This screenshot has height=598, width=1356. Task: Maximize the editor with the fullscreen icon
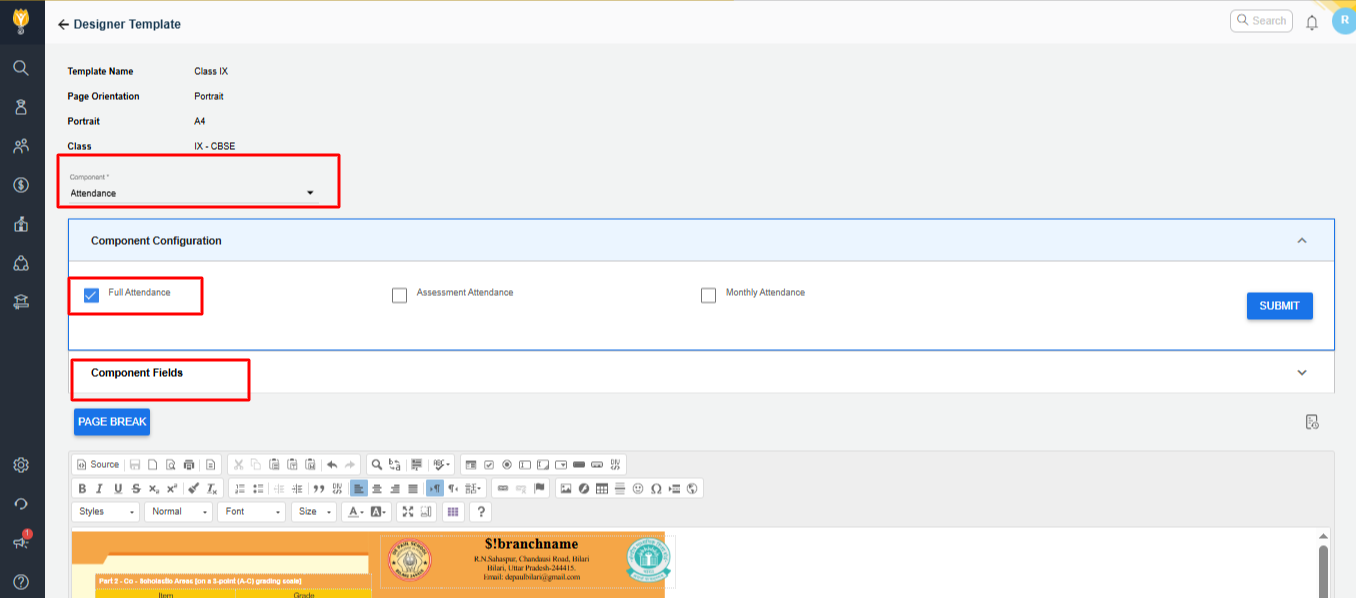click(407, 512)
